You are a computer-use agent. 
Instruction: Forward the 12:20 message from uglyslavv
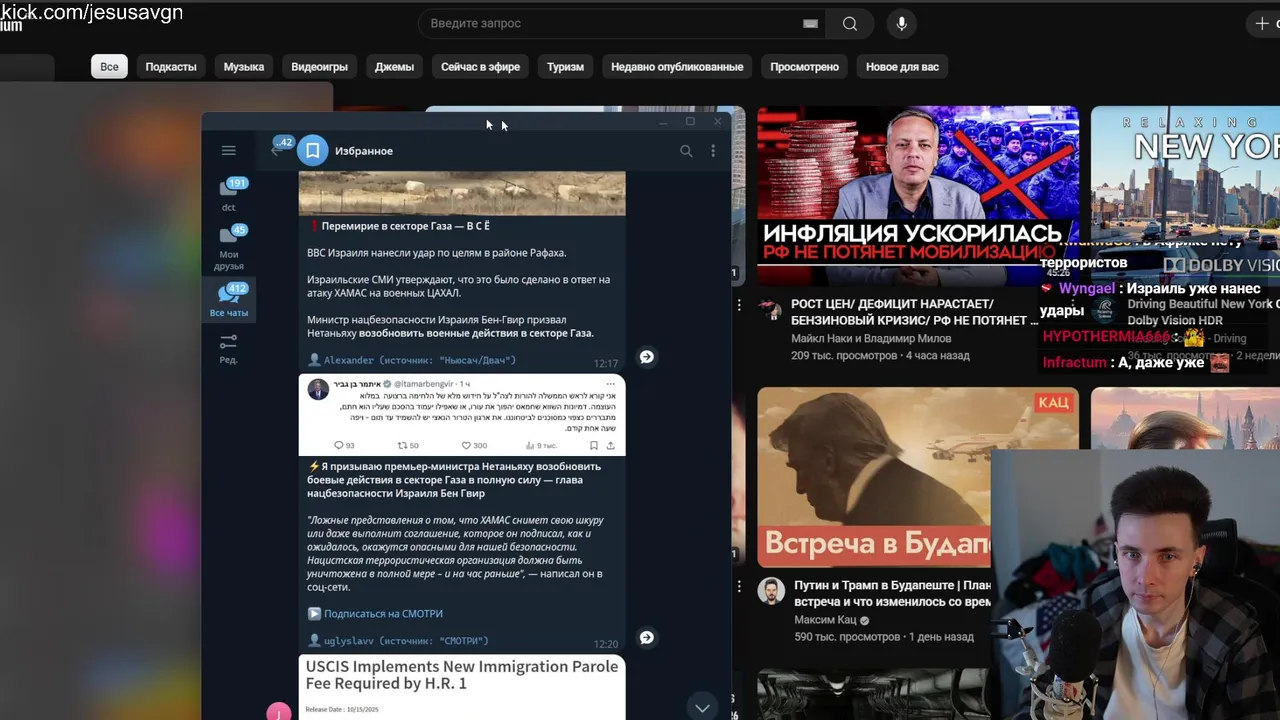click(647, 638)
